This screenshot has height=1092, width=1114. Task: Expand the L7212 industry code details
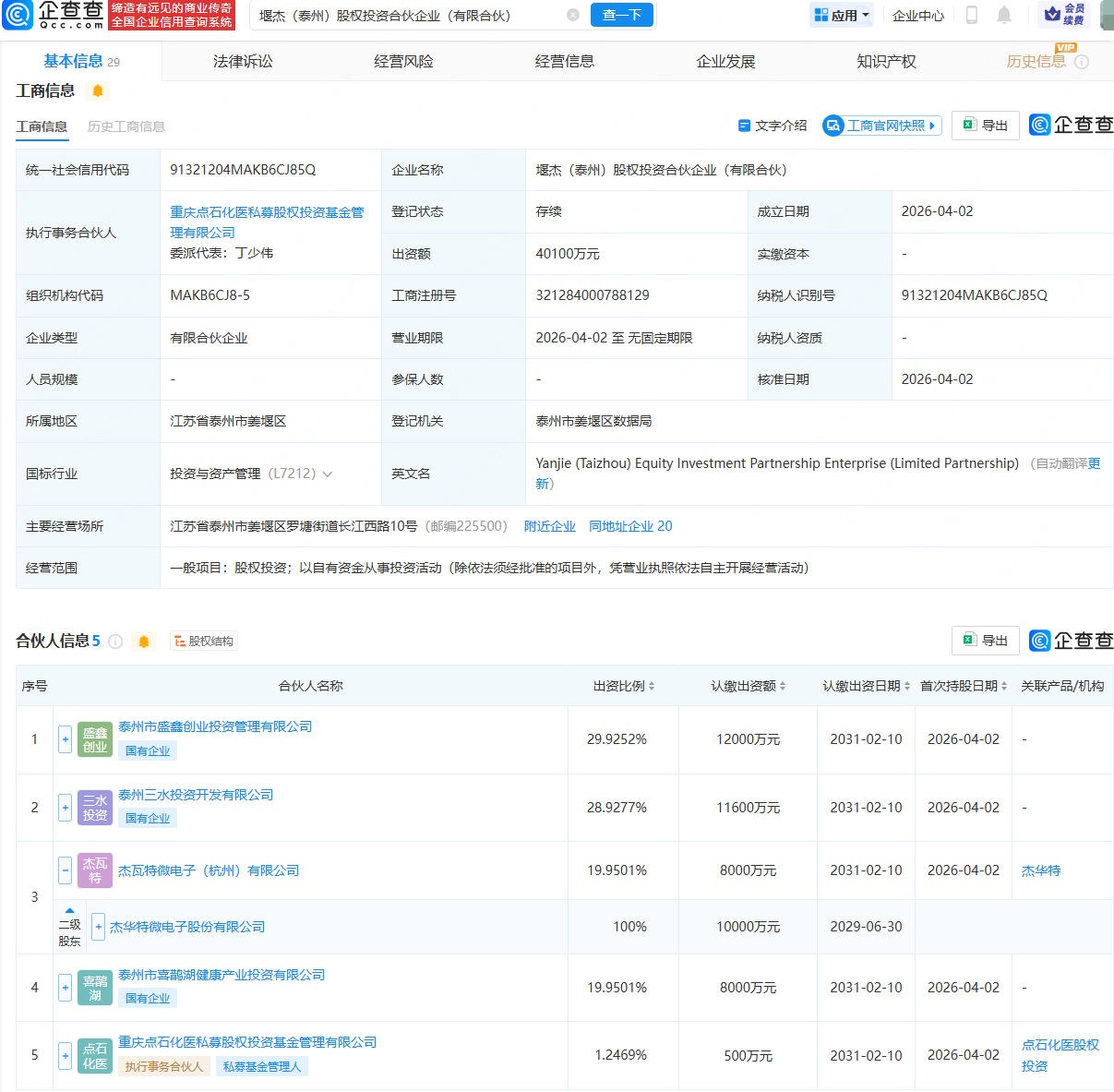click(328, 474)
